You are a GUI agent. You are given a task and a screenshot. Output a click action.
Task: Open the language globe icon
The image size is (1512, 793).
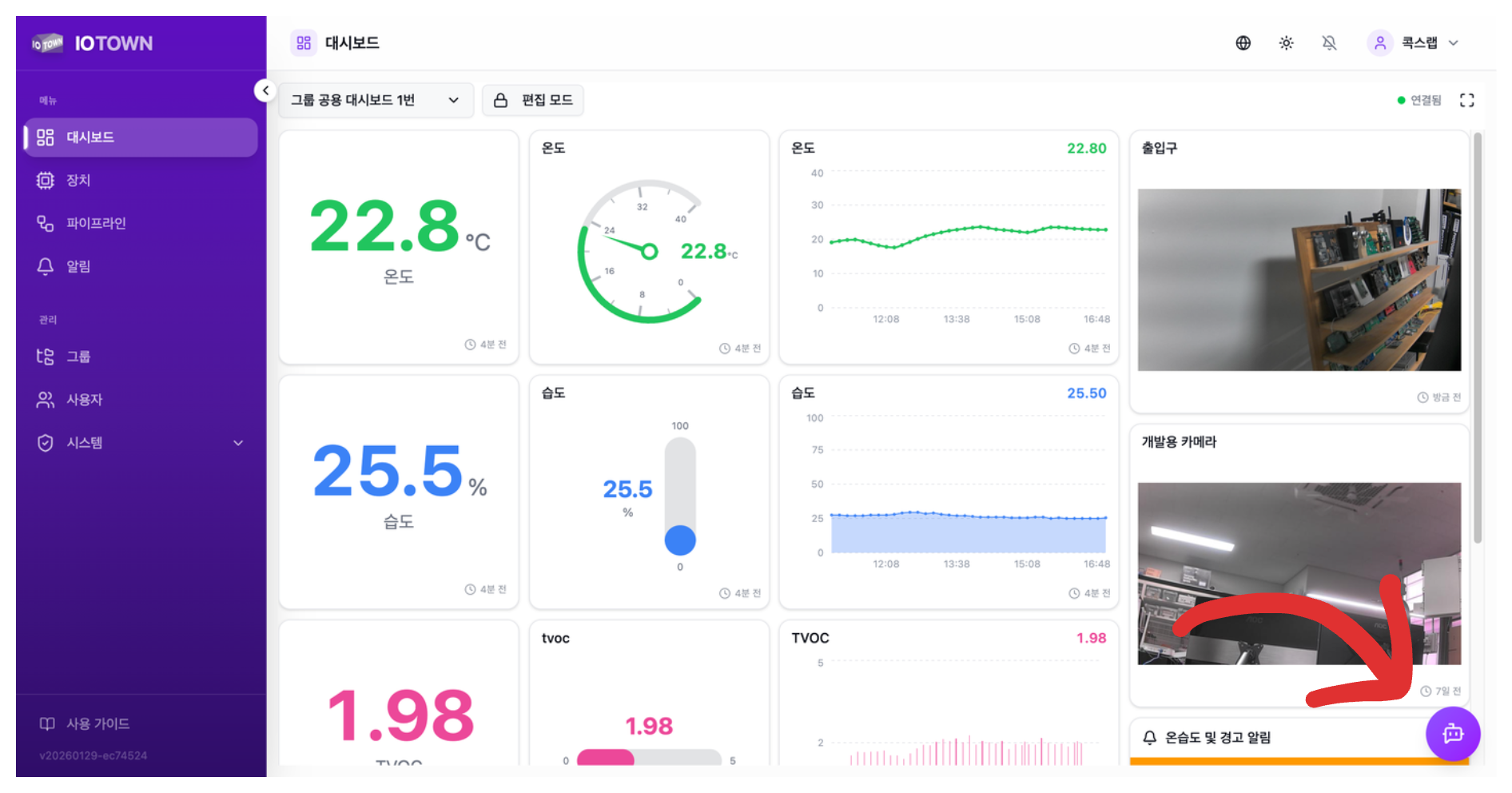pos(1243,43)
